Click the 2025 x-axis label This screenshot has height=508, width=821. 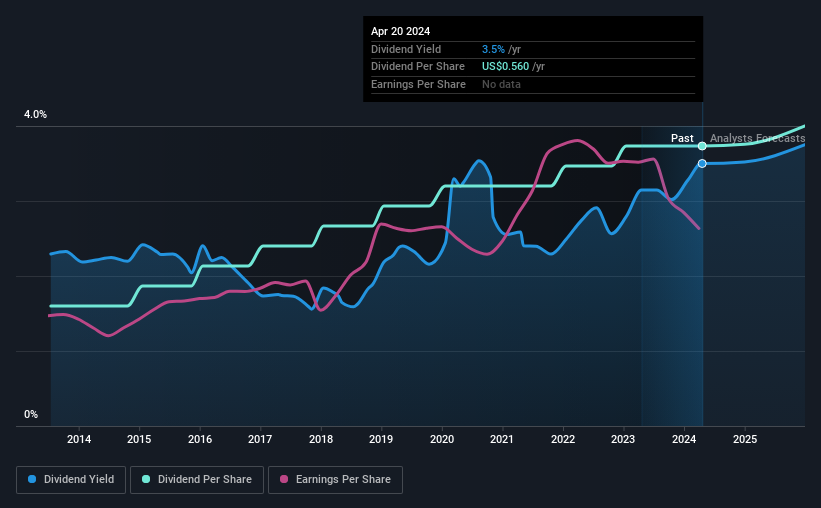[745, 439]
